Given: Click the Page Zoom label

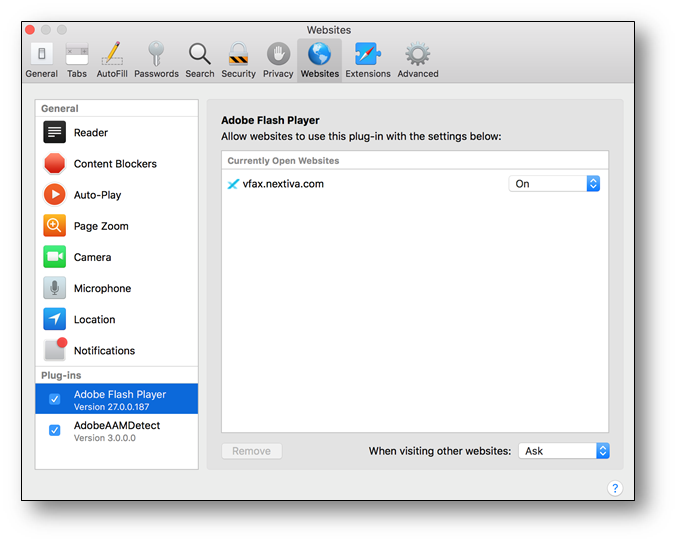Looking at the screenshot, I should (101, 226).
